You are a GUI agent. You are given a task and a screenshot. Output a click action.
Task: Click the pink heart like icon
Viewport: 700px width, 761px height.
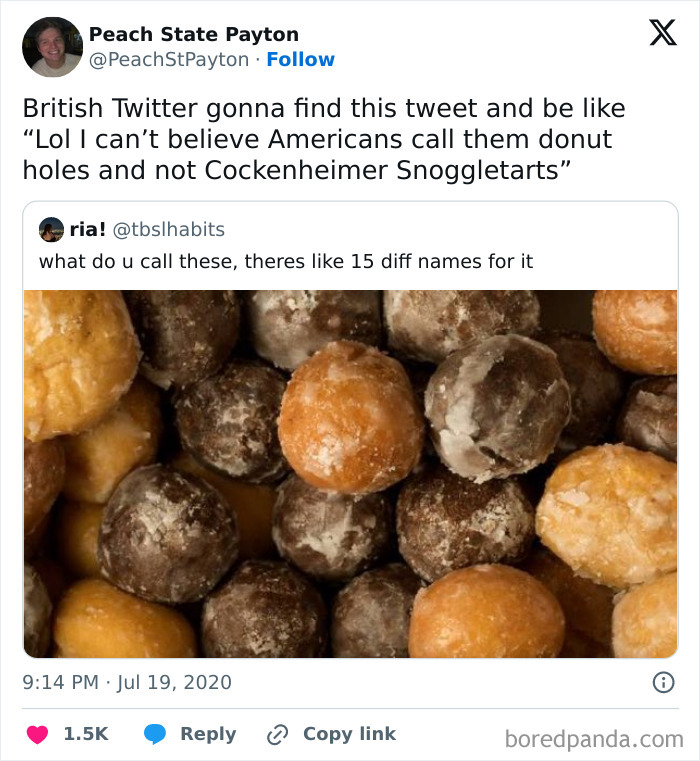pos(36,734)
